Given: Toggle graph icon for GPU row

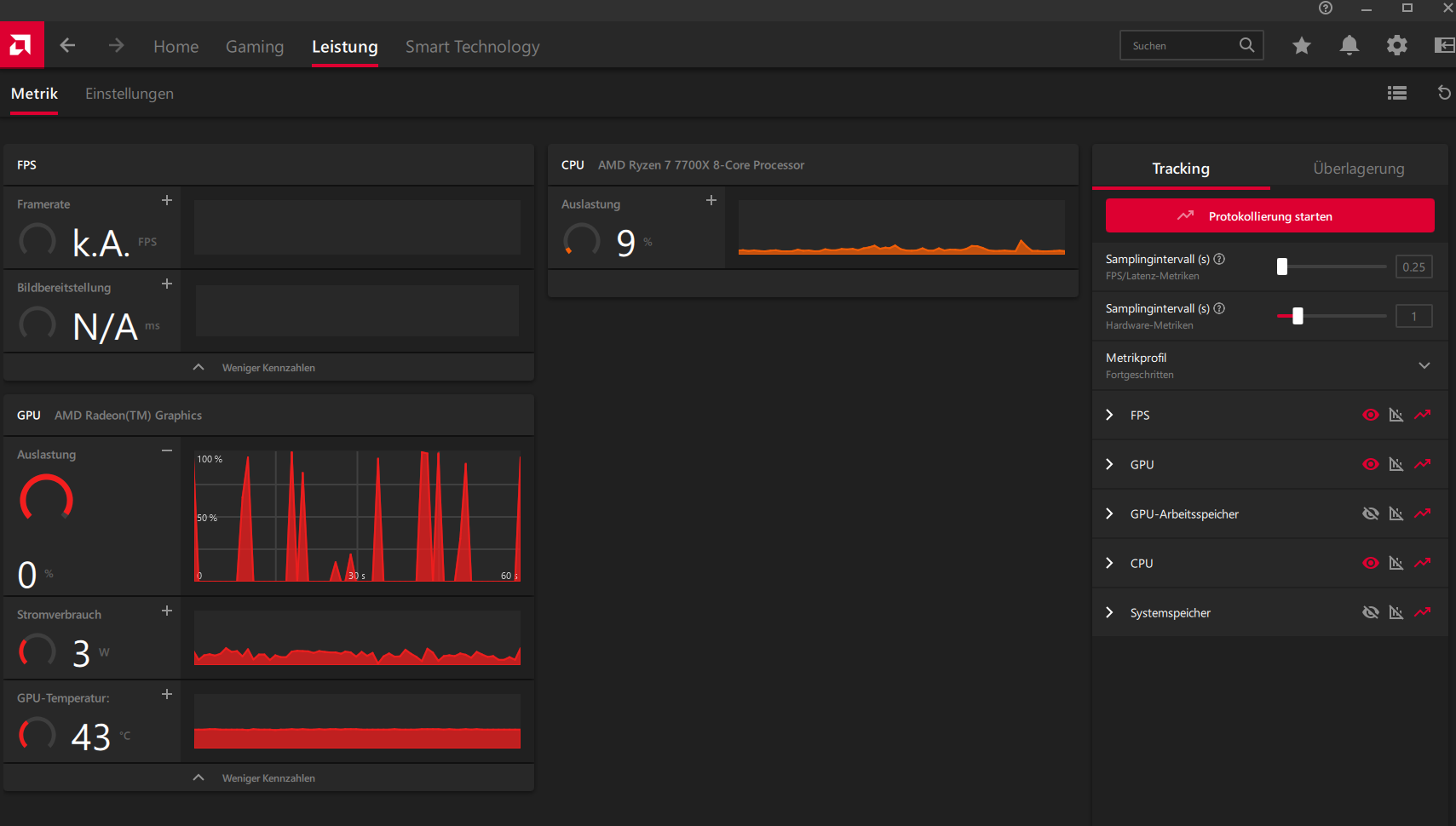Looking at the screenshot, I should click(x=1396, y=464).
